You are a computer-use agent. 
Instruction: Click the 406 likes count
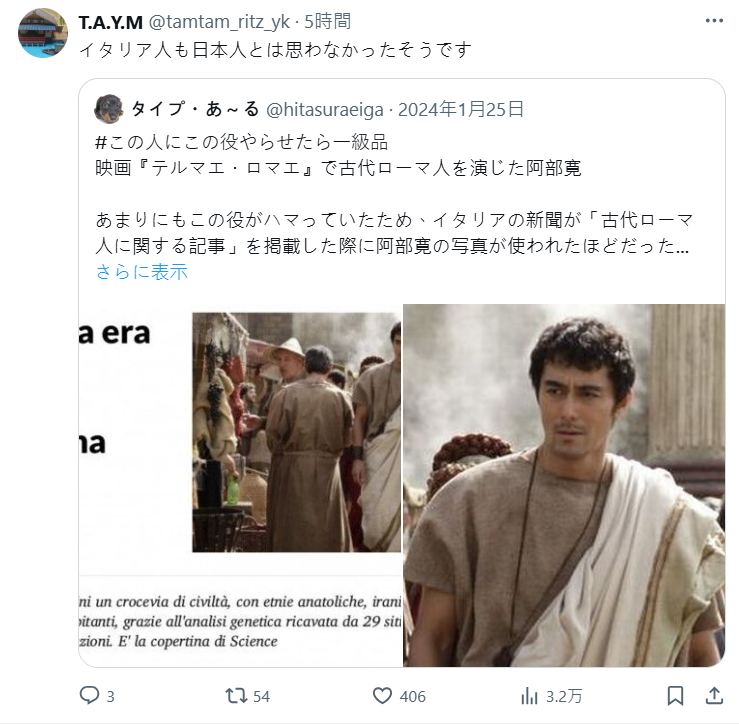pos(412,697)
